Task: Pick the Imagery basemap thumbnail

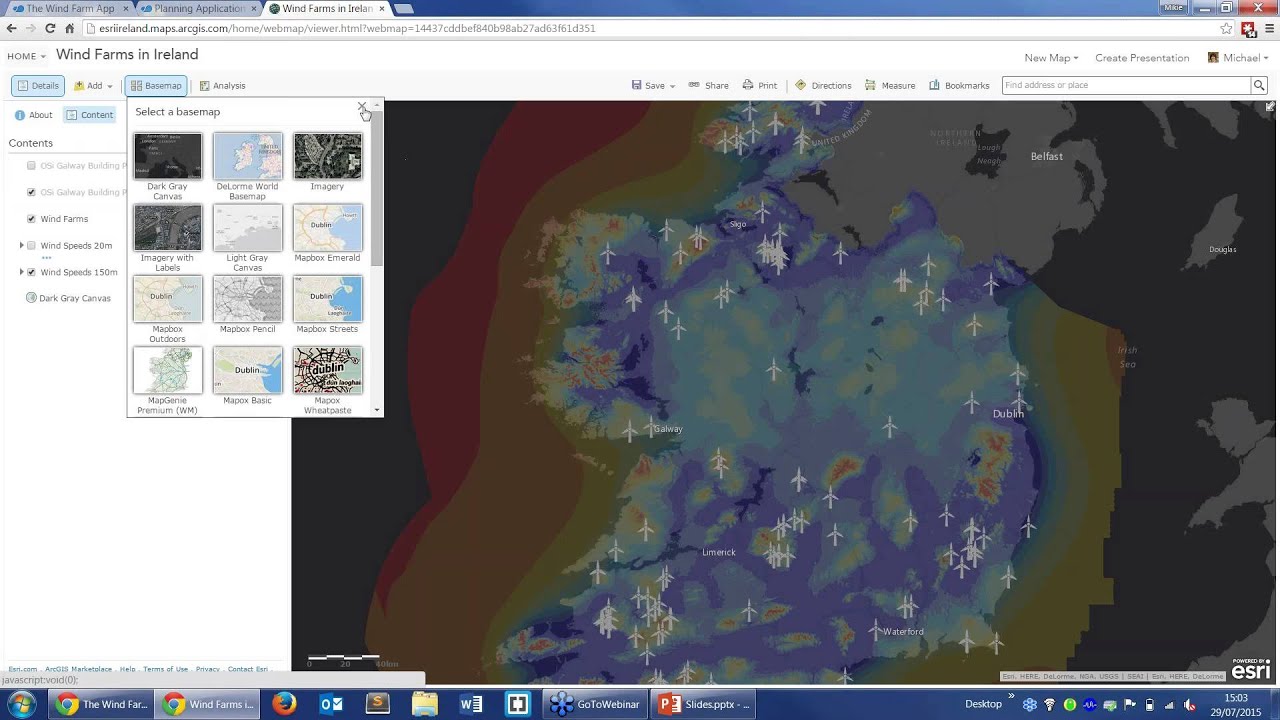Action: 328,156
